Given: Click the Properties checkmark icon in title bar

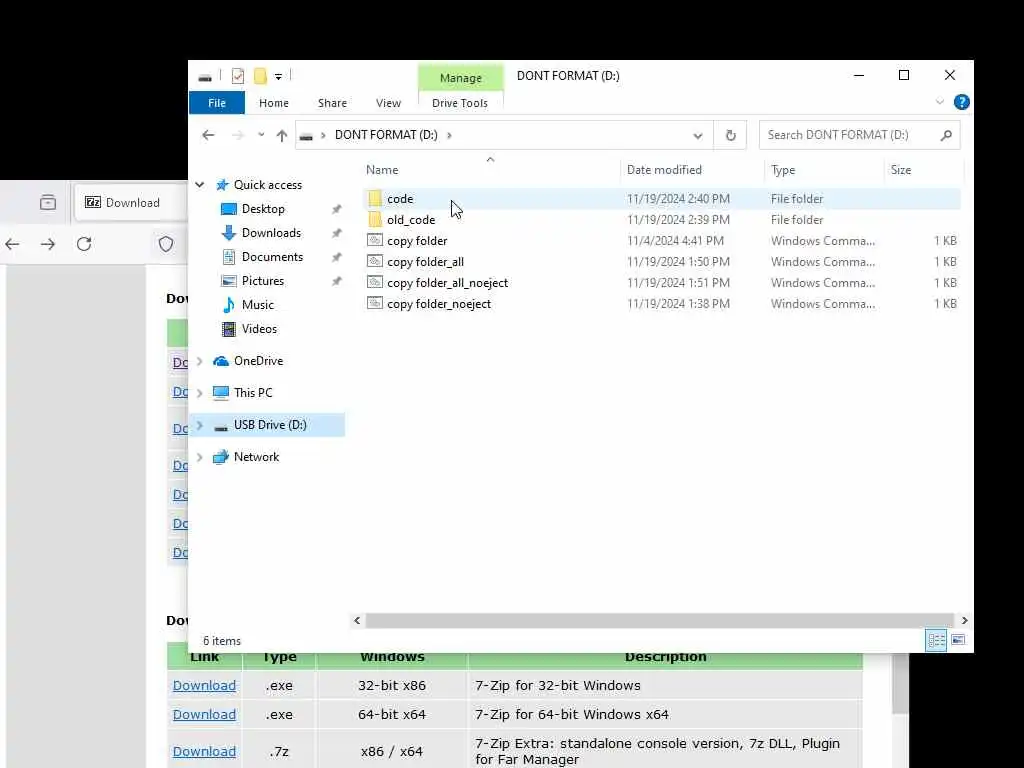Looking at the screenshot, I should click(x=238, y=76).
